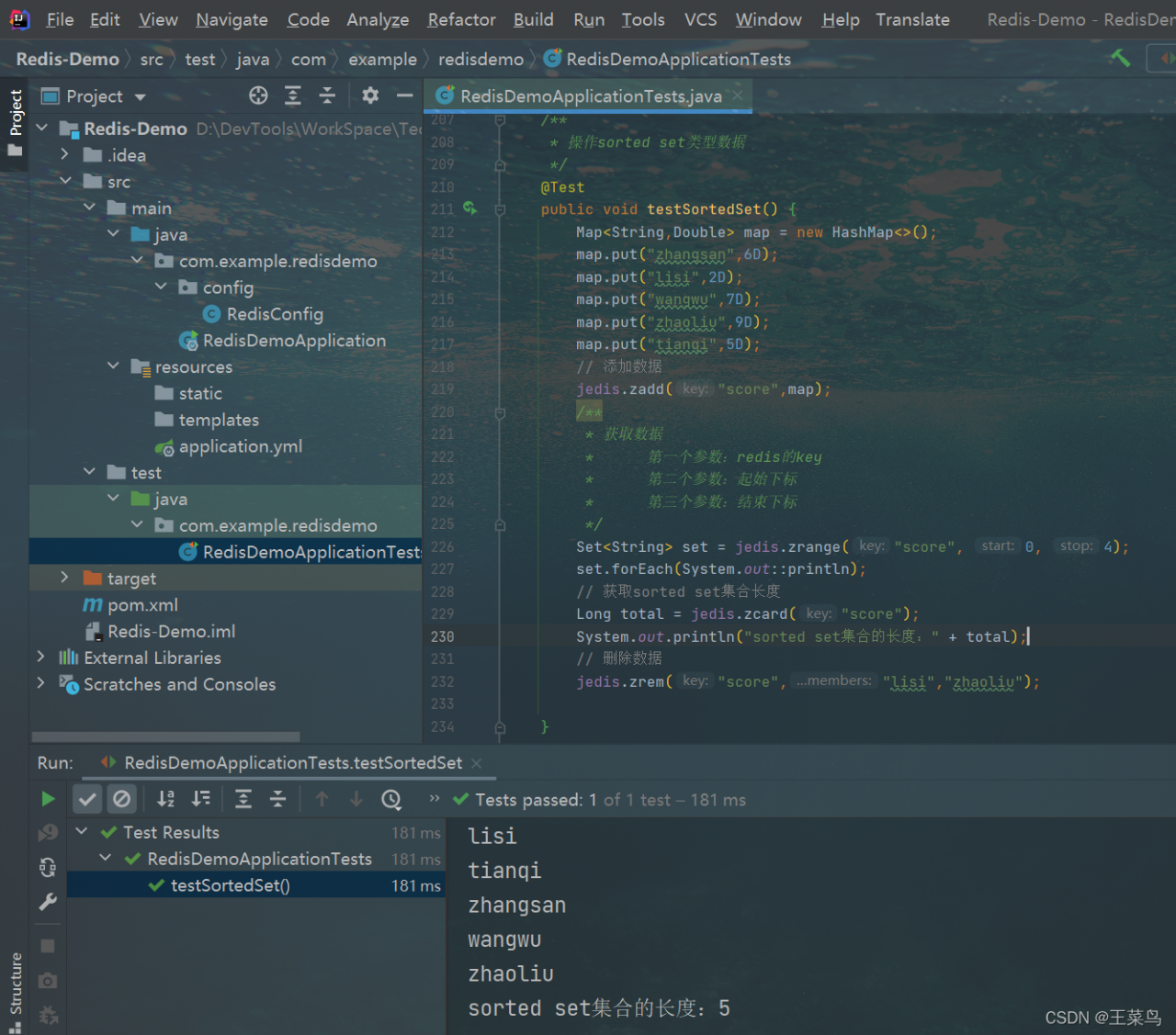Click toggle auto-test icon in Run sidebar
The image size is (1176, 1035).
48,867
